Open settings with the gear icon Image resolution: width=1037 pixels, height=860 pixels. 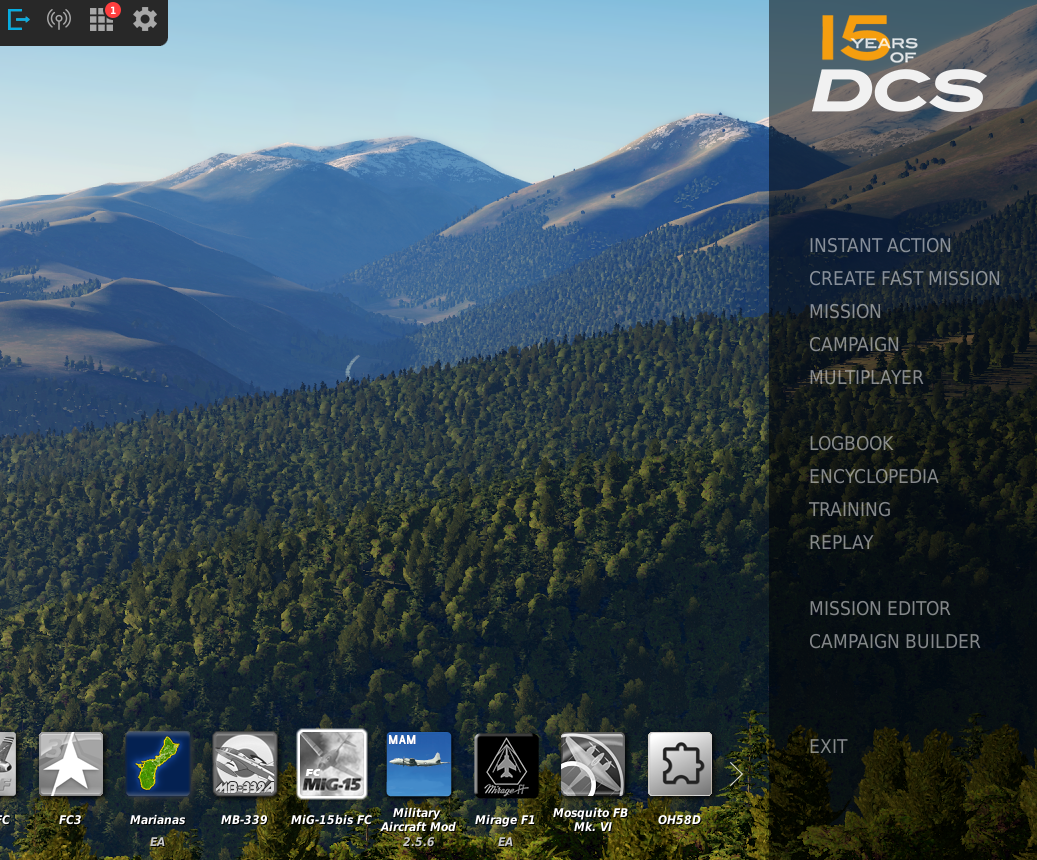pos(145,20)
